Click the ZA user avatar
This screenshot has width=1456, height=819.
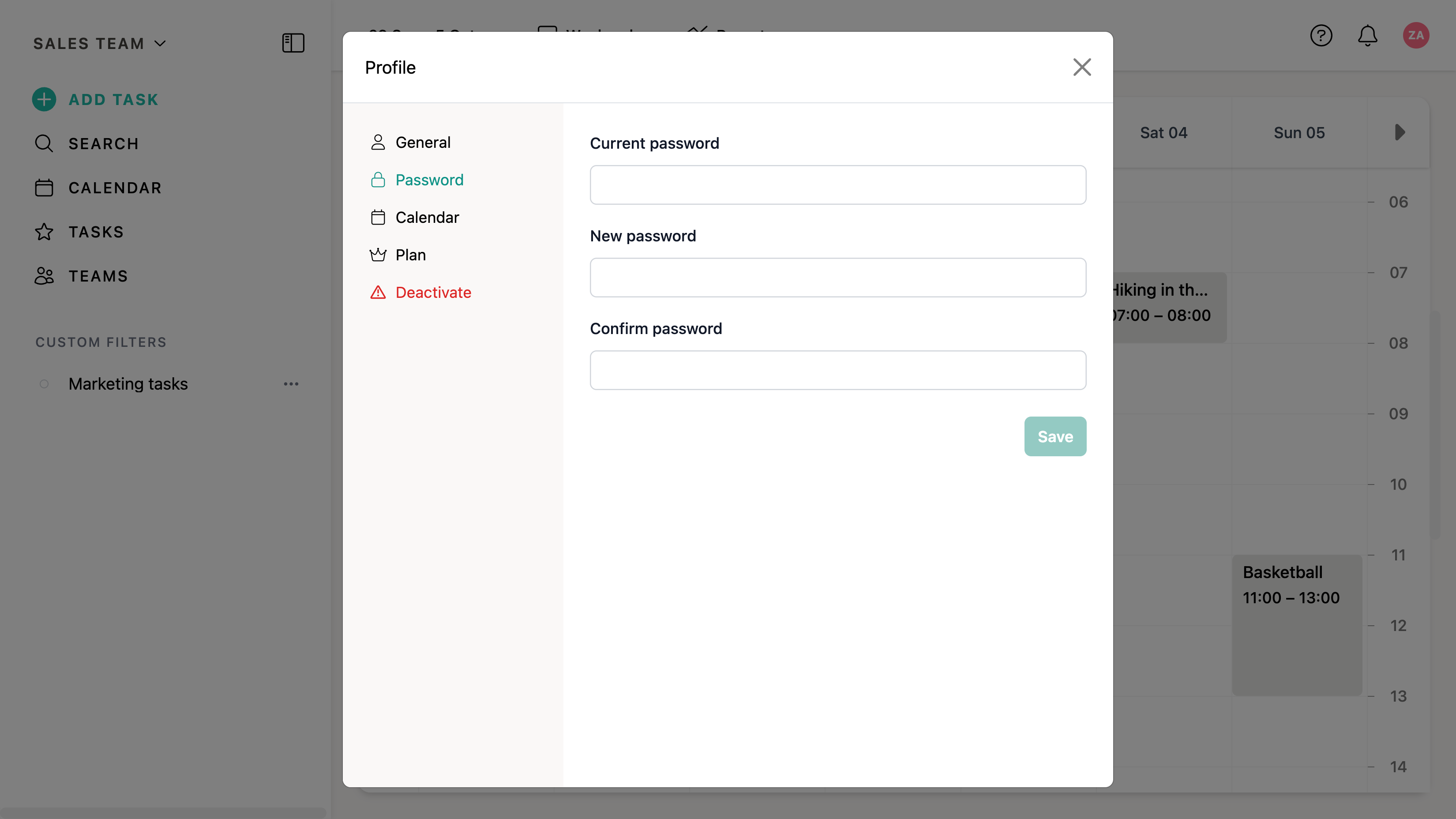click(x=1415, y=36)
